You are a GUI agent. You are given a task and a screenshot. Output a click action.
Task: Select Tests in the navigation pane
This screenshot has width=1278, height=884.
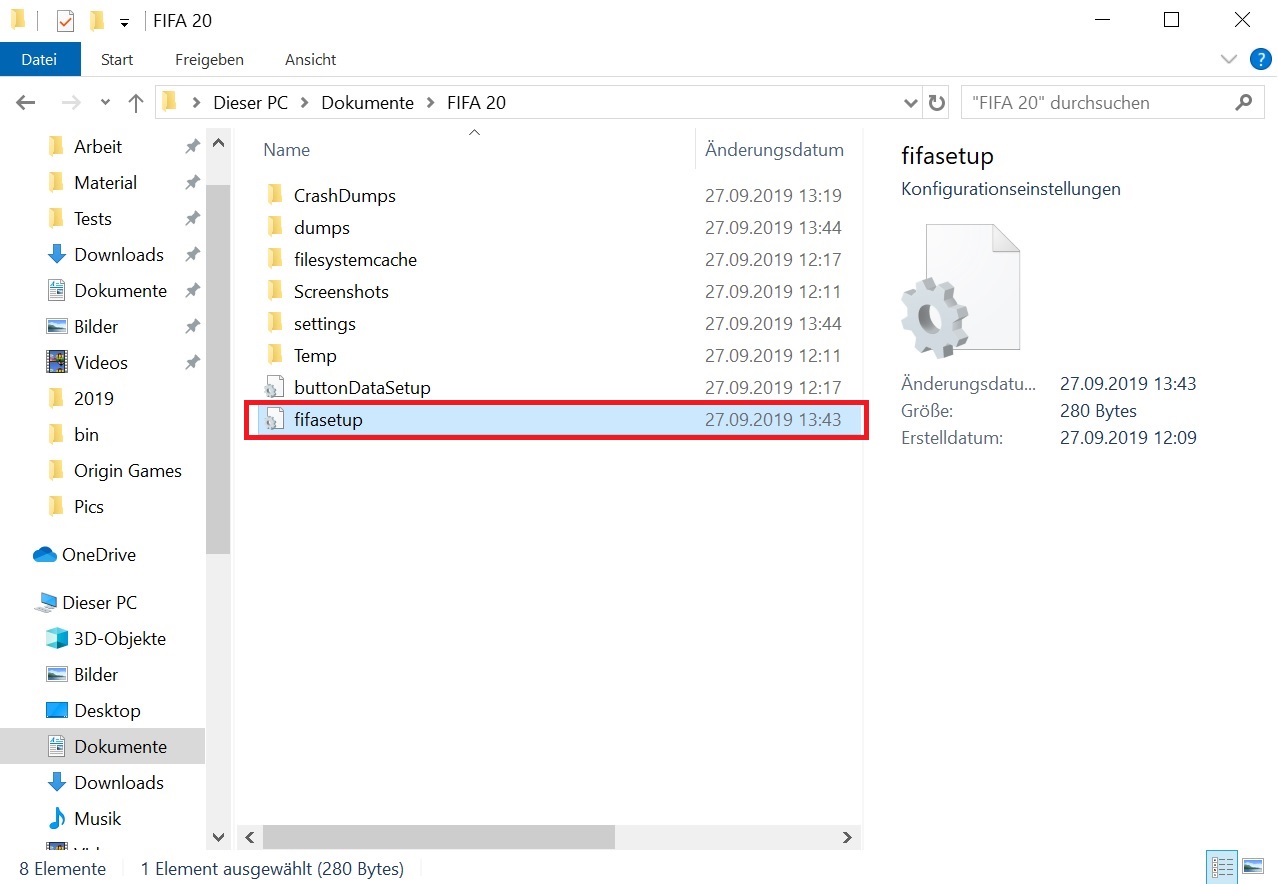[93, 218]
